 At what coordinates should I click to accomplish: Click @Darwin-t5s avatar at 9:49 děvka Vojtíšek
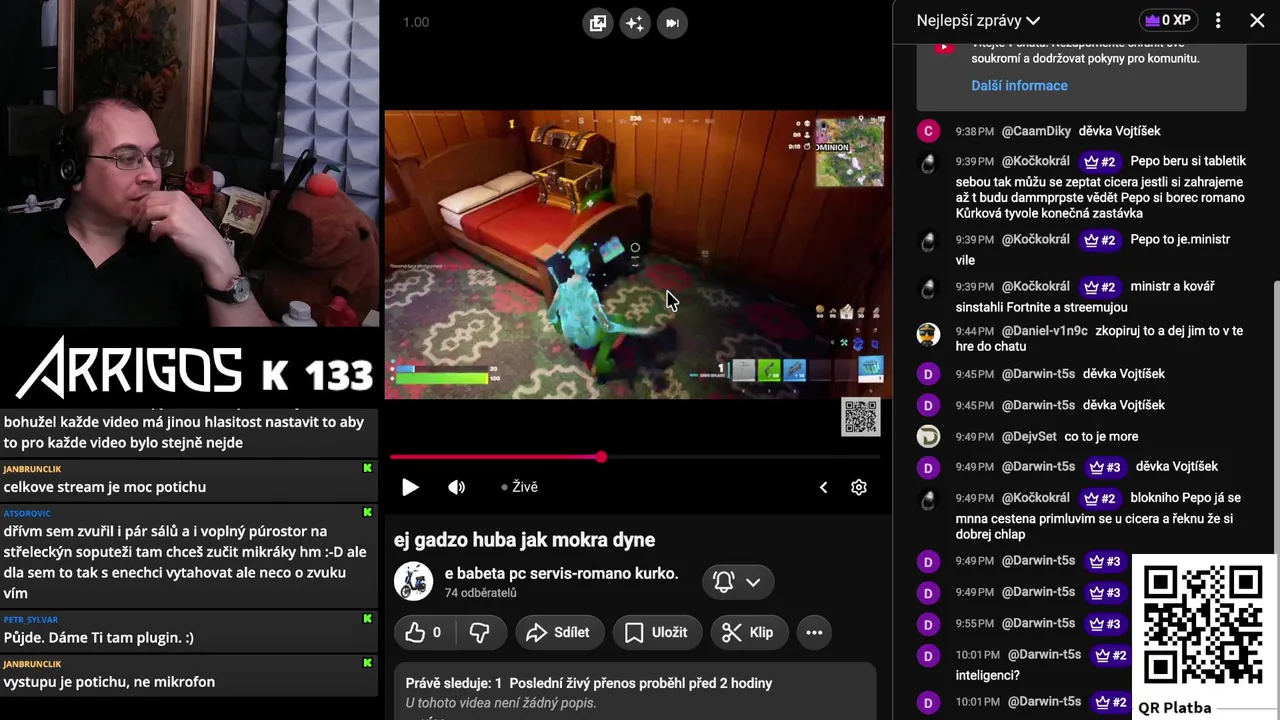pos(928,467)
